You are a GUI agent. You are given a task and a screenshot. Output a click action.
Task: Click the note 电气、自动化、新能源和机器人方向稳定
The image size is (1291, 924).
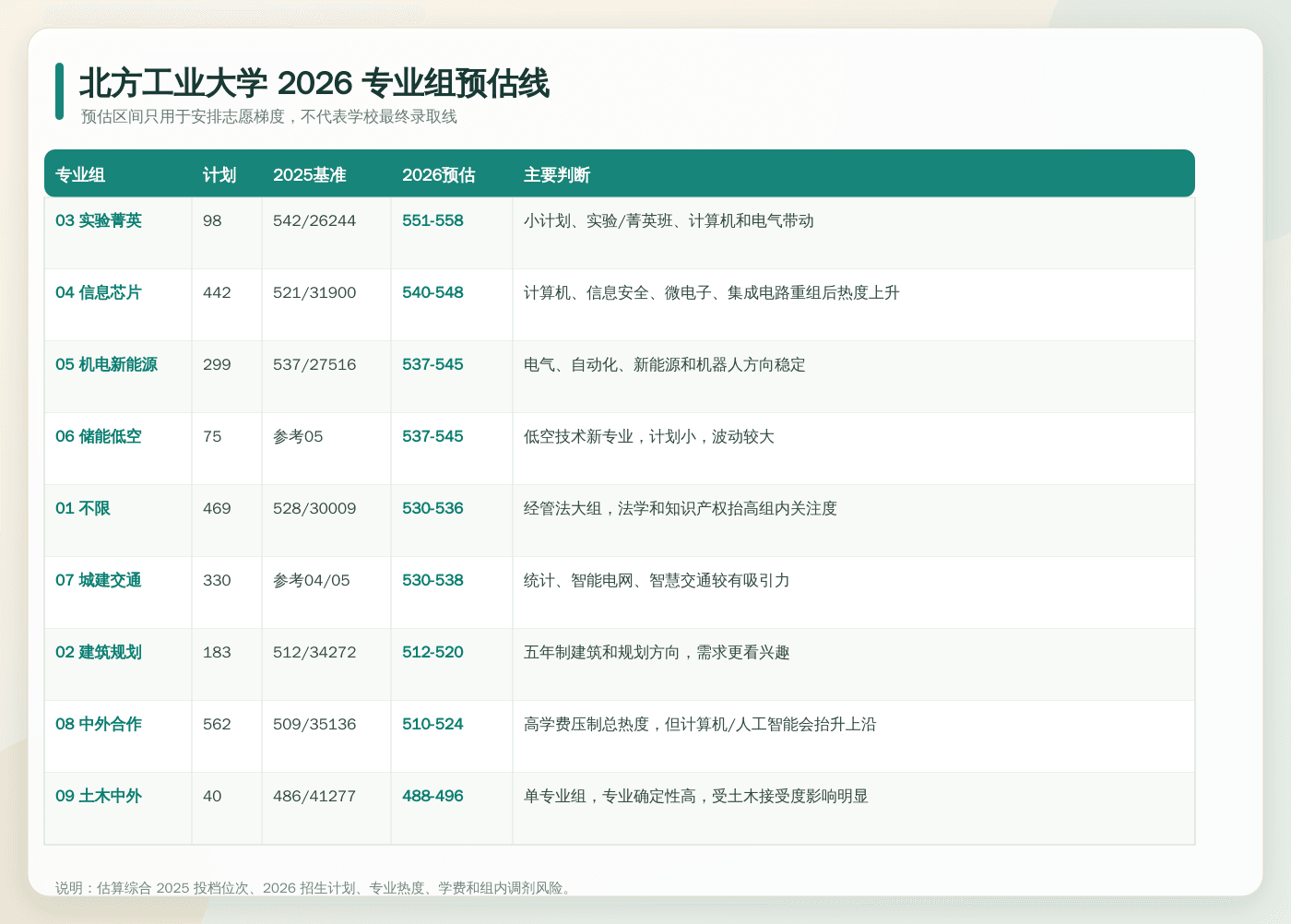click(665, 364)
